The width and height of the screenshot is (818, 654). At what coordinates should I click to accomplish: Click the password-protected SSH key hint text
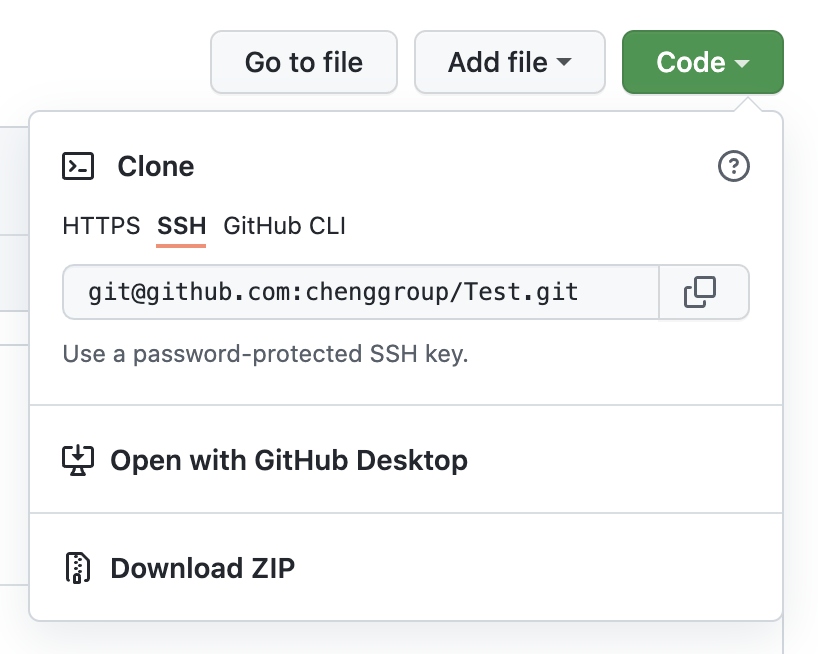265,353
